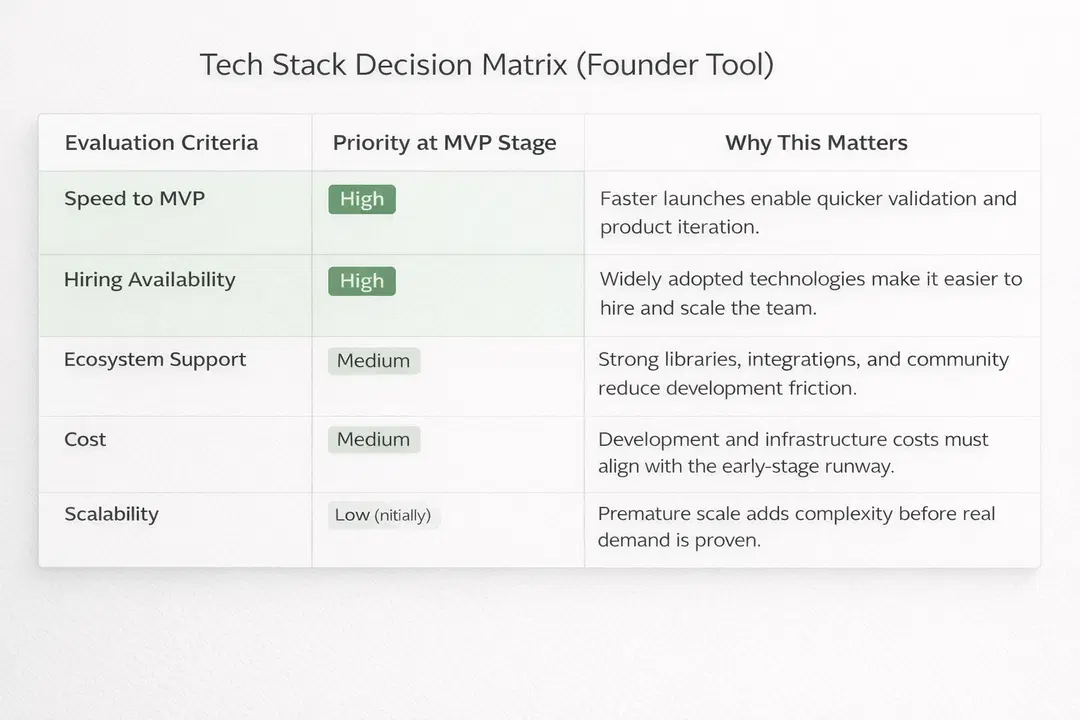
Task: Select the Evaluation Criteria column header
Action: 161,143
